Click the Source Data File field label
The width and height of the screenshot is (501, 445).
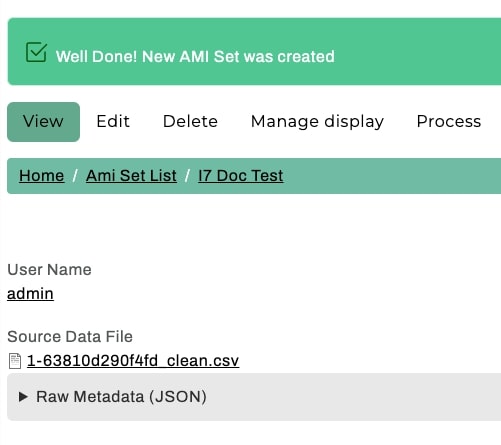tap(70, 336)
